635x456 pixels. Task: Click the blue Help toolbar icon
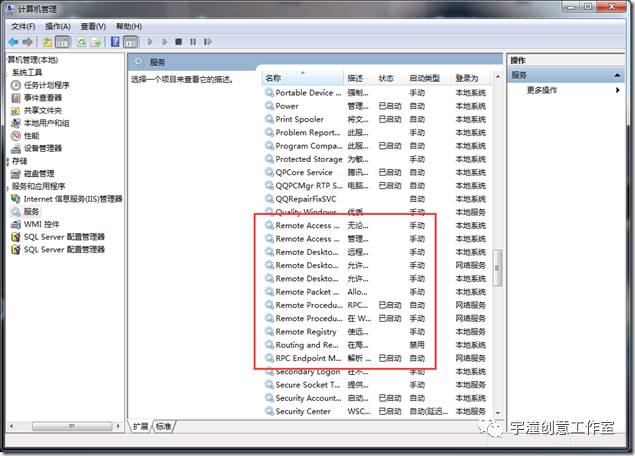point(115,42)
